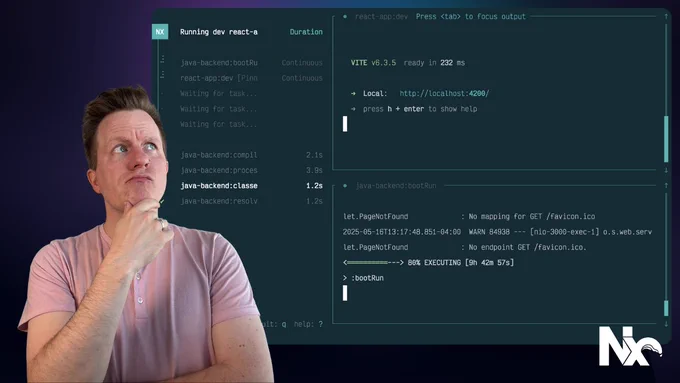Click the green status dot beside java-backend:bootRun title
Image resolution: width=680 pixels, height=383 pixels.
pos(345,186)
